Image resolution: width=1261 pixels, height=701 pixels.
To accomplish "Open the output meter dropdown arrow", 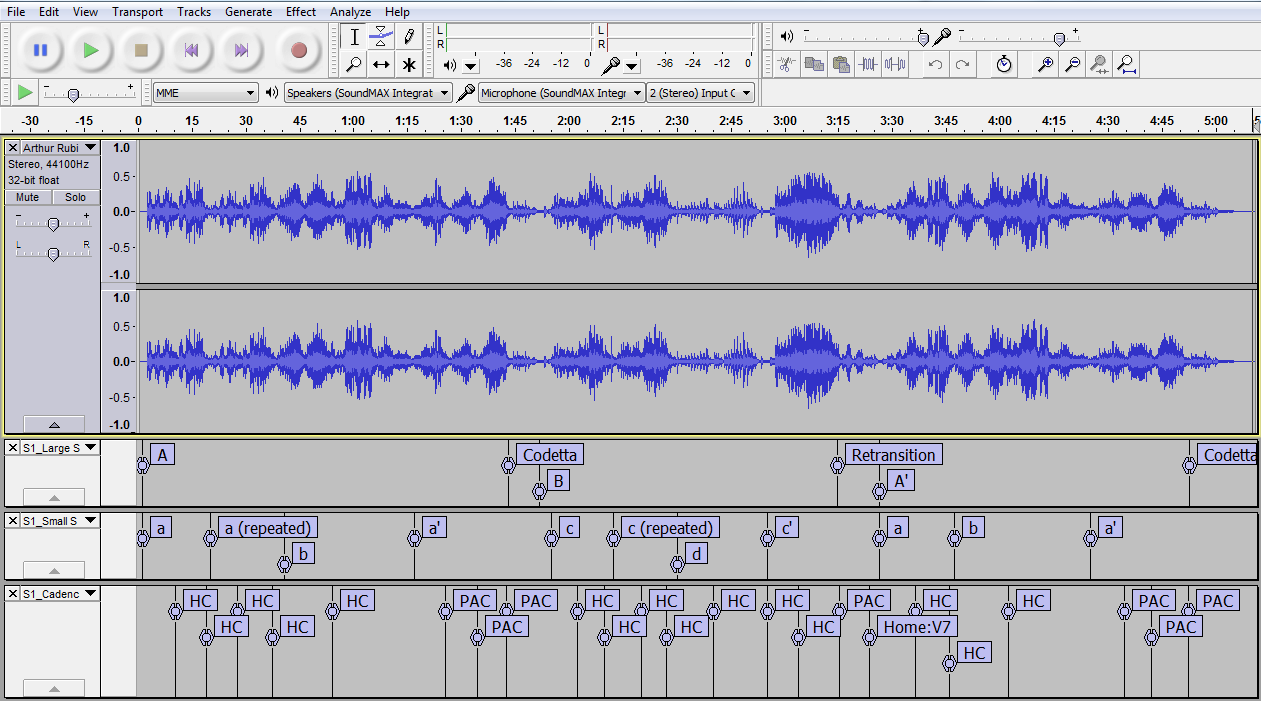I will coord(470,66).
